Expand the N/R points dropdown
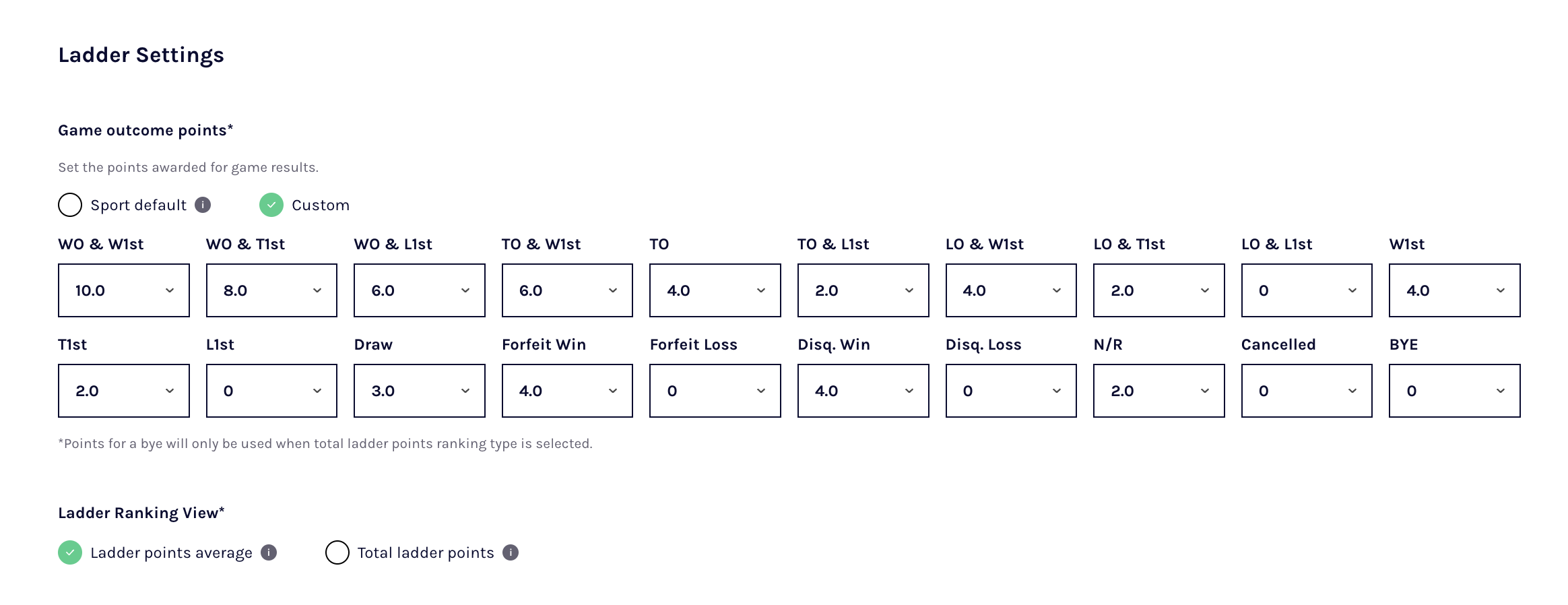This screenshot has height=605, width=1568. coord(1158,391)
